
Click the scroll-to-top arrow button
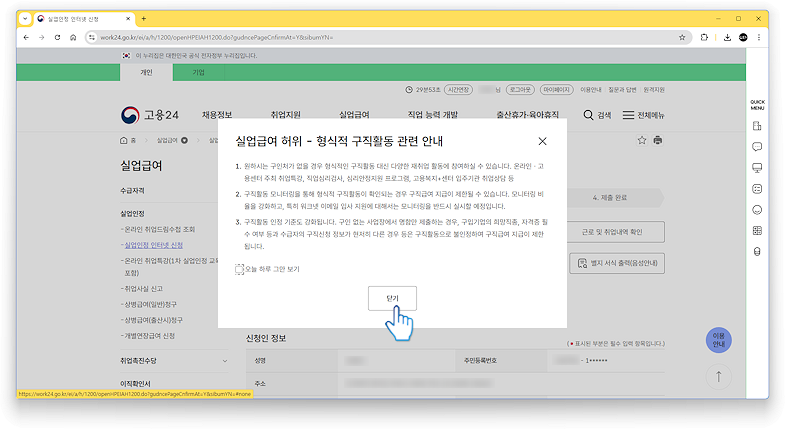click(x=718, y=377)
